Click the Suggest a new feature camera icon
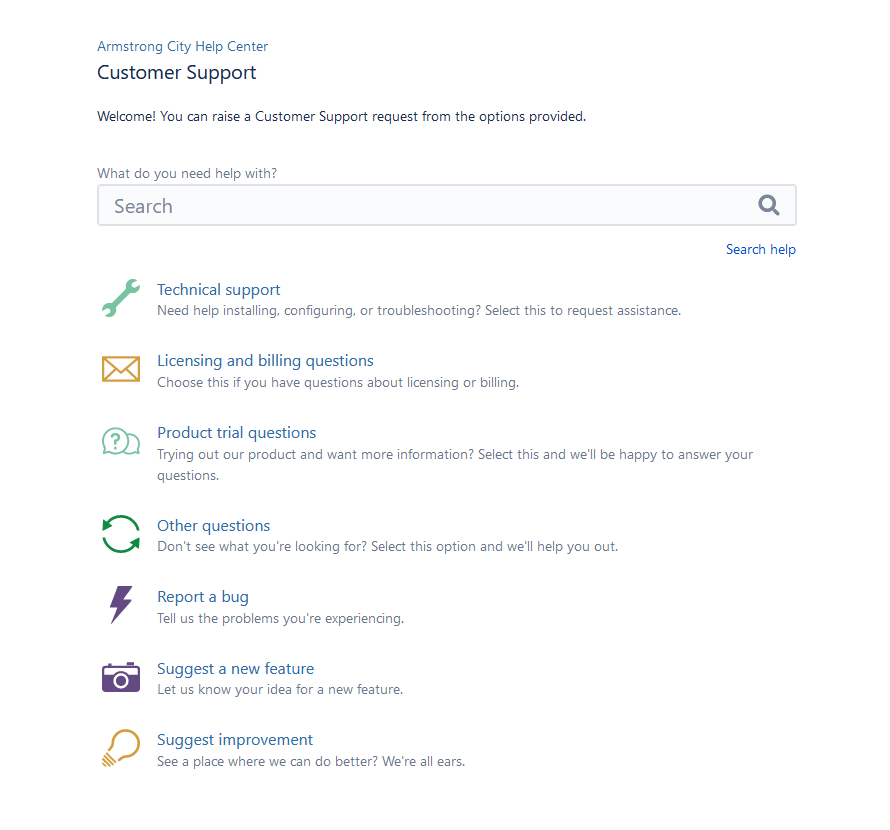 pos(120,677)
